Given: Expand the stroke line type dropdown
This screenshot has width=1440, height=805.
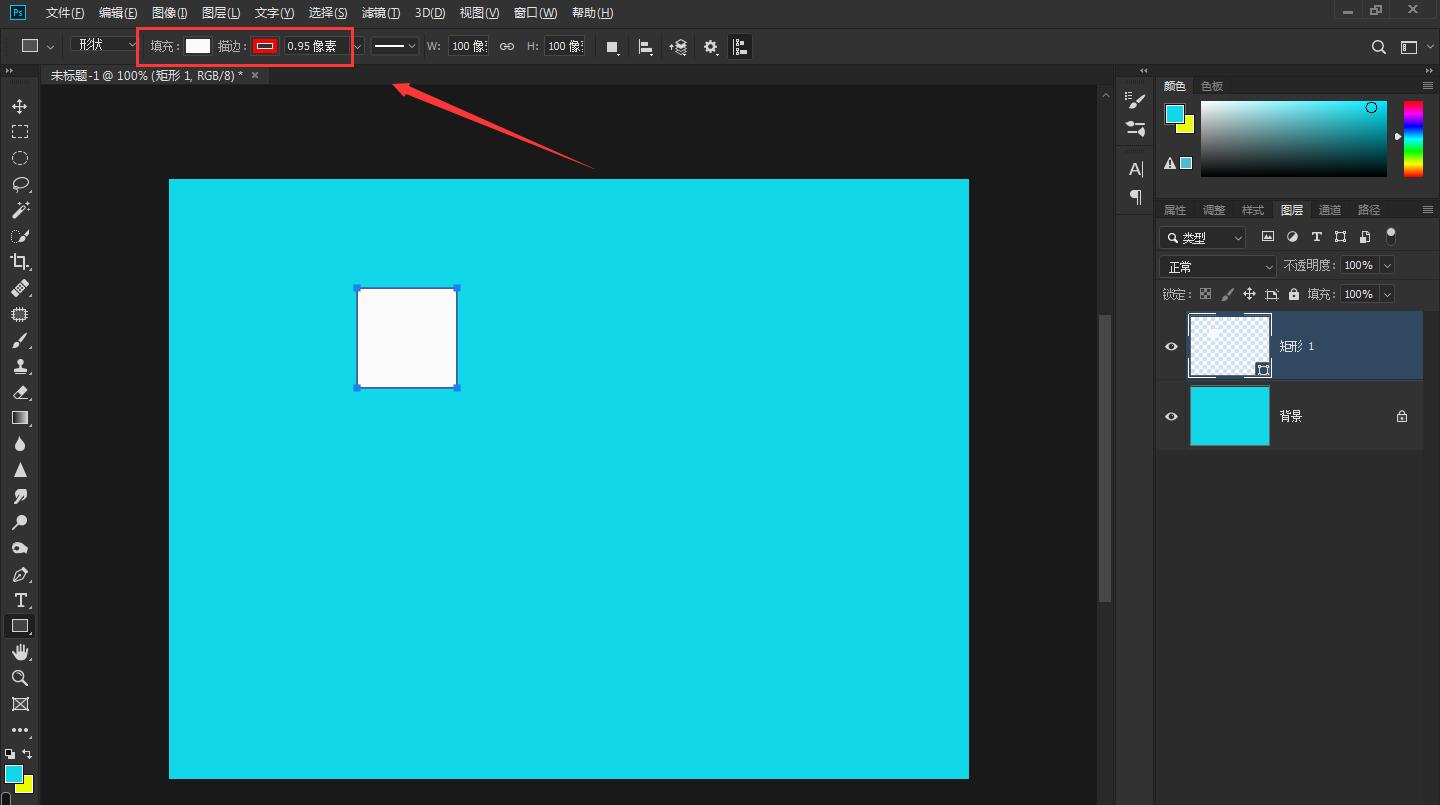Looking at the screenshot, I should click(x=395, y=46).
